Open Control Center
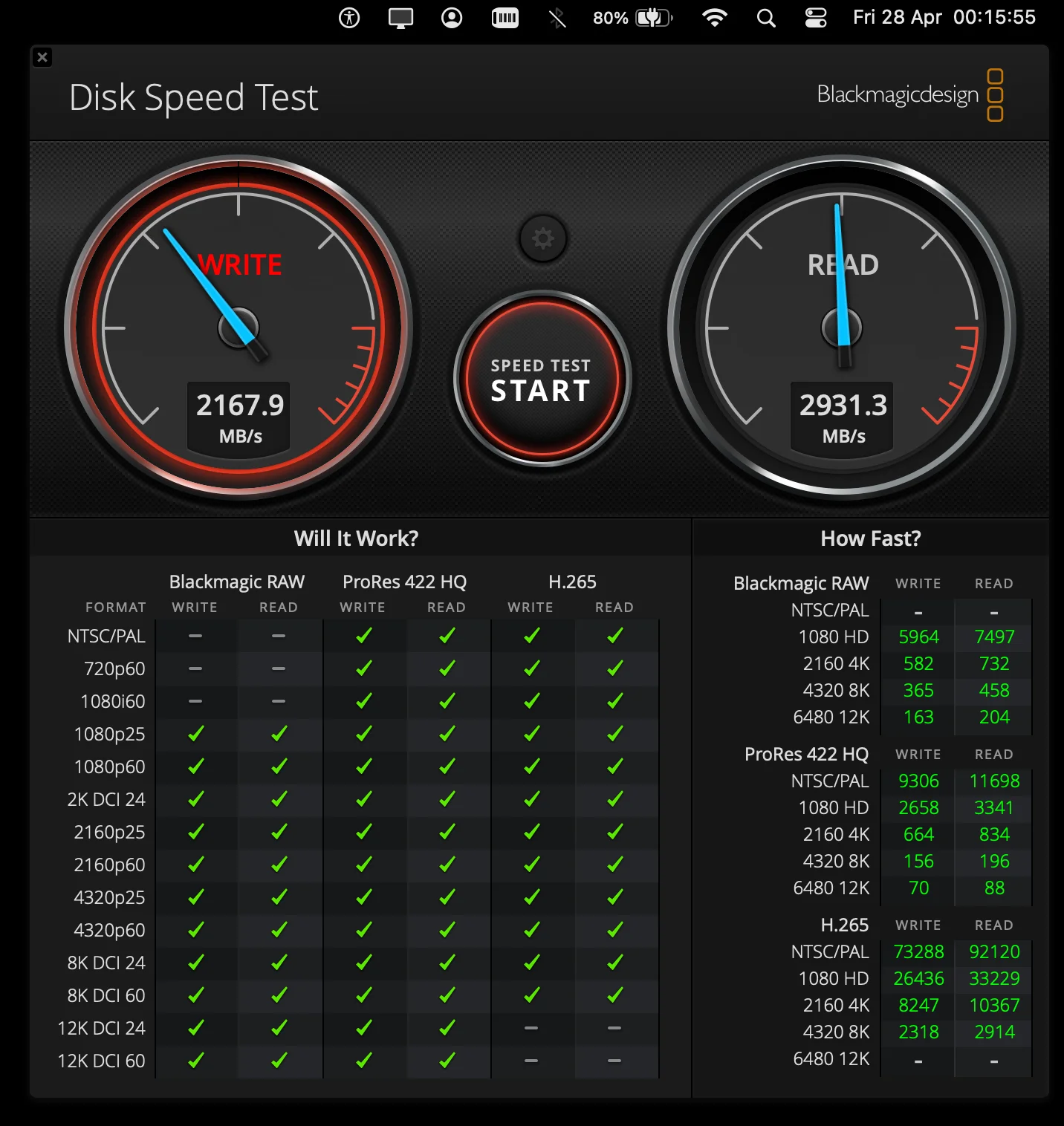1064x1126 pixels. [x=816, y=18]
